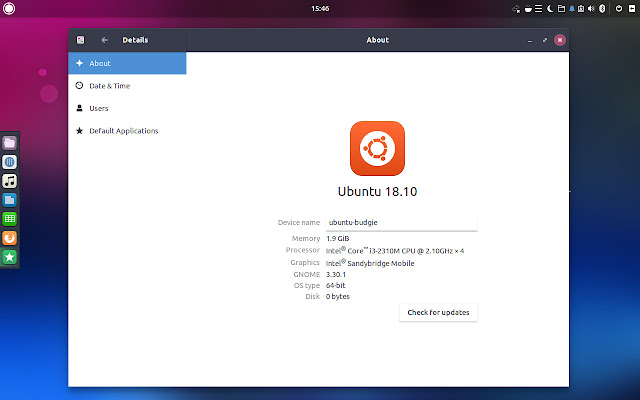Toggle night light with the crescent moon icon
This screenshot has width=640, height=400.
pyautogui.click(x=550, y=9)
